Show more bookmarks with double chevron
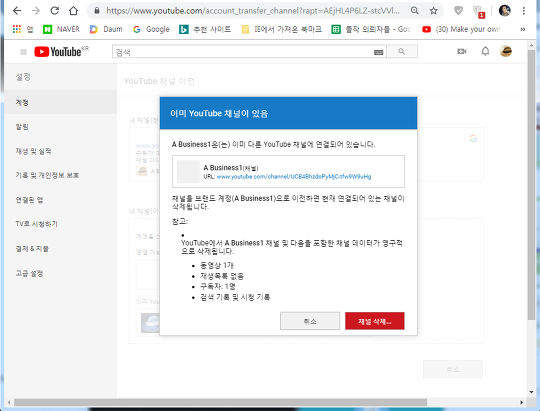This screenshot has width=540, height=411. 522,29
